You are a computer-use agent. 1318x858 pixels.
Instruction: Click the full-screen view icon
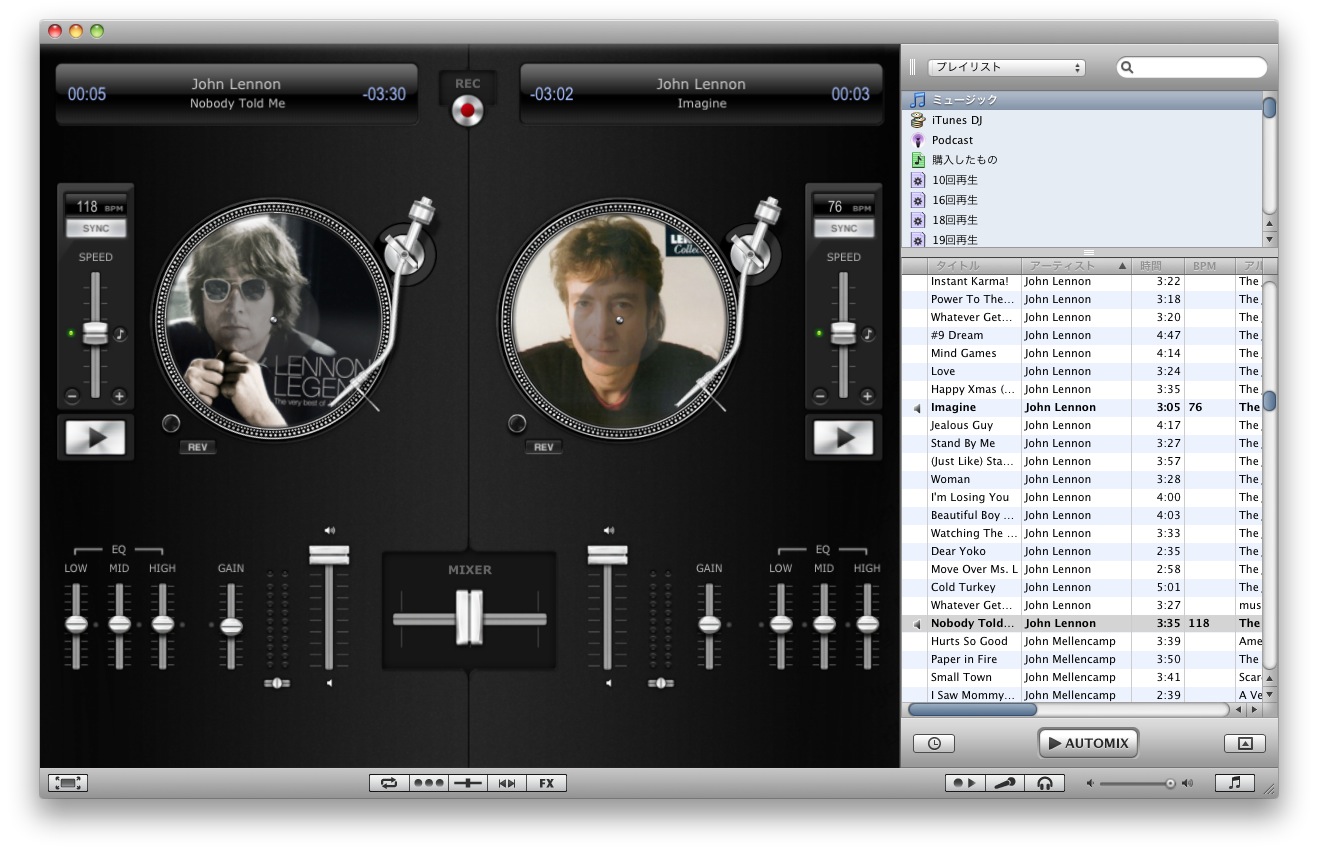pos(68,783)
